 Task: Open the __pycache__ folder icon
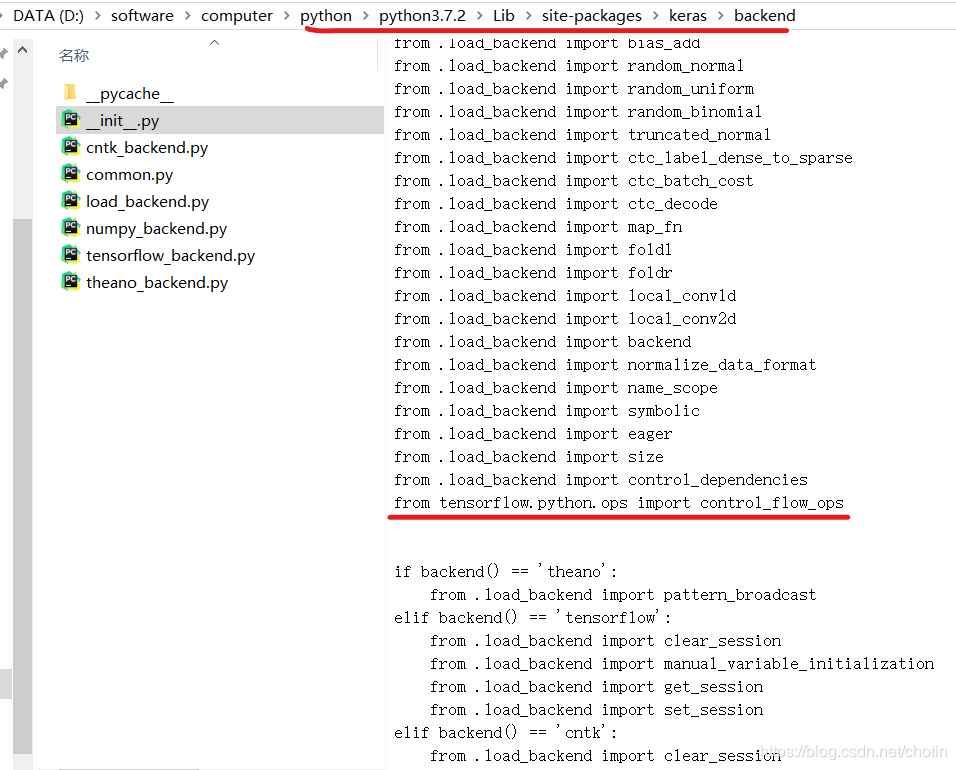71,93
